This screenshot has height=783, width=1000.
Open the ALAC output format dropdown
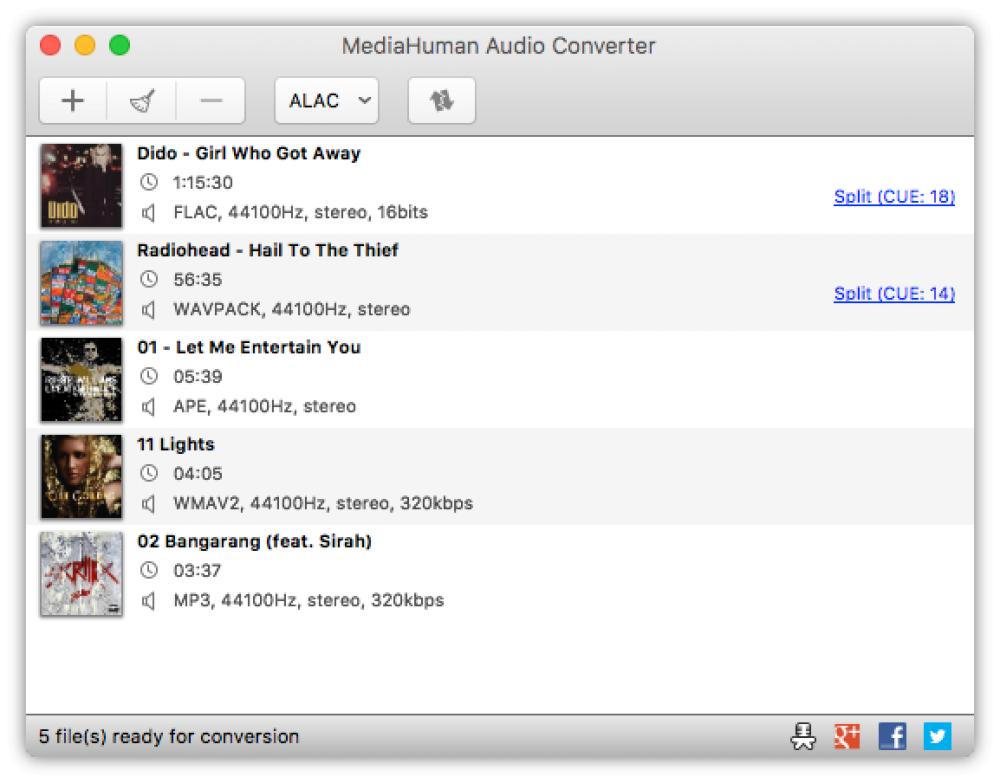326,100
